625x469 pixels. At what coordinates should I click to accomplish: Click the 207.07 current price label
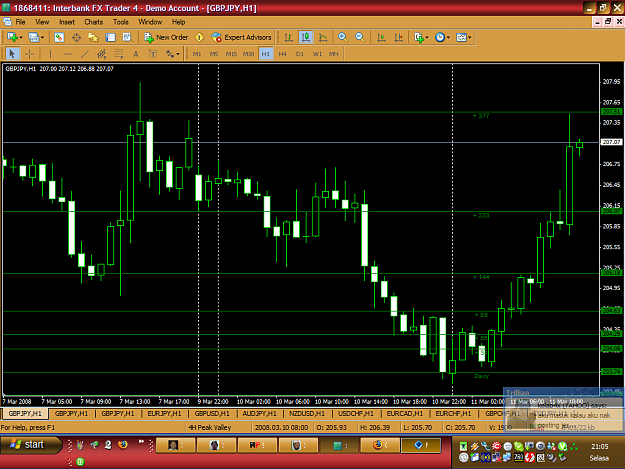pos(611,142)
